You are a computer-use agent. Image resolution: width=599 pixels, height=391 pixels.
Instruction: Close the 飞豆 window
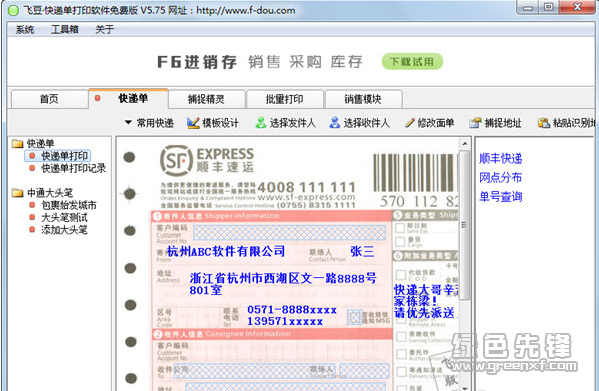click(577, 7)
